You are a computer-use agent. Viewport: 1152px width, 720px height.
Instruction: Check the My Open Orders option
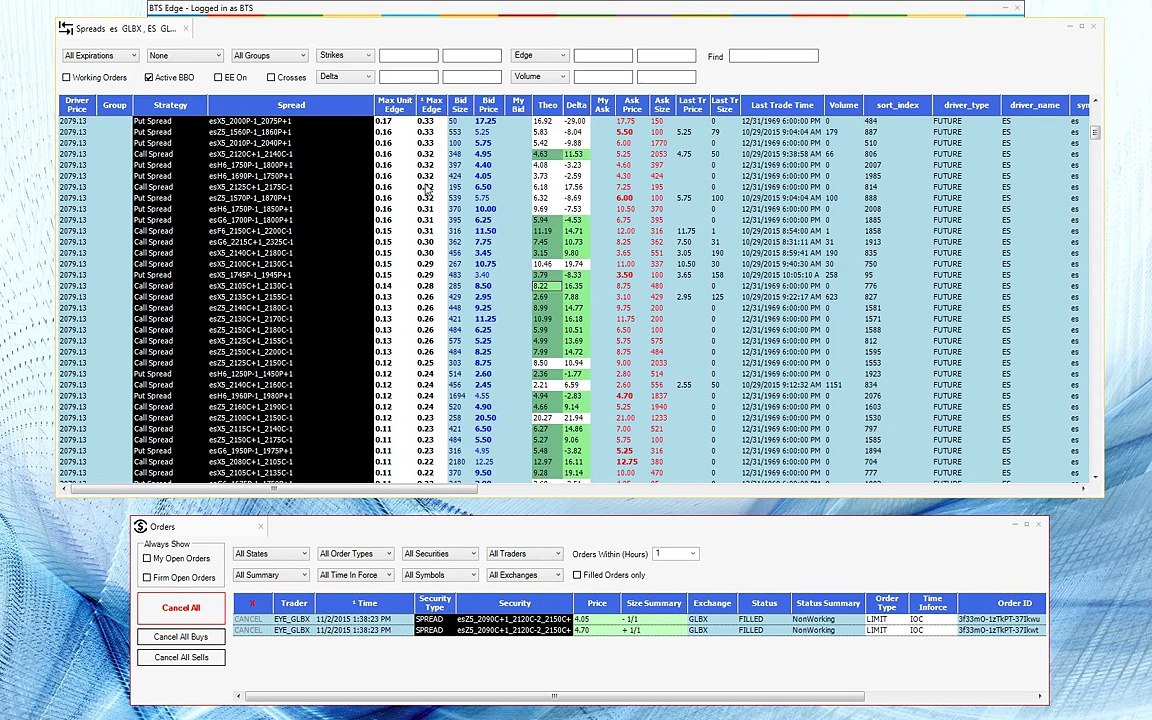point(147,558)
